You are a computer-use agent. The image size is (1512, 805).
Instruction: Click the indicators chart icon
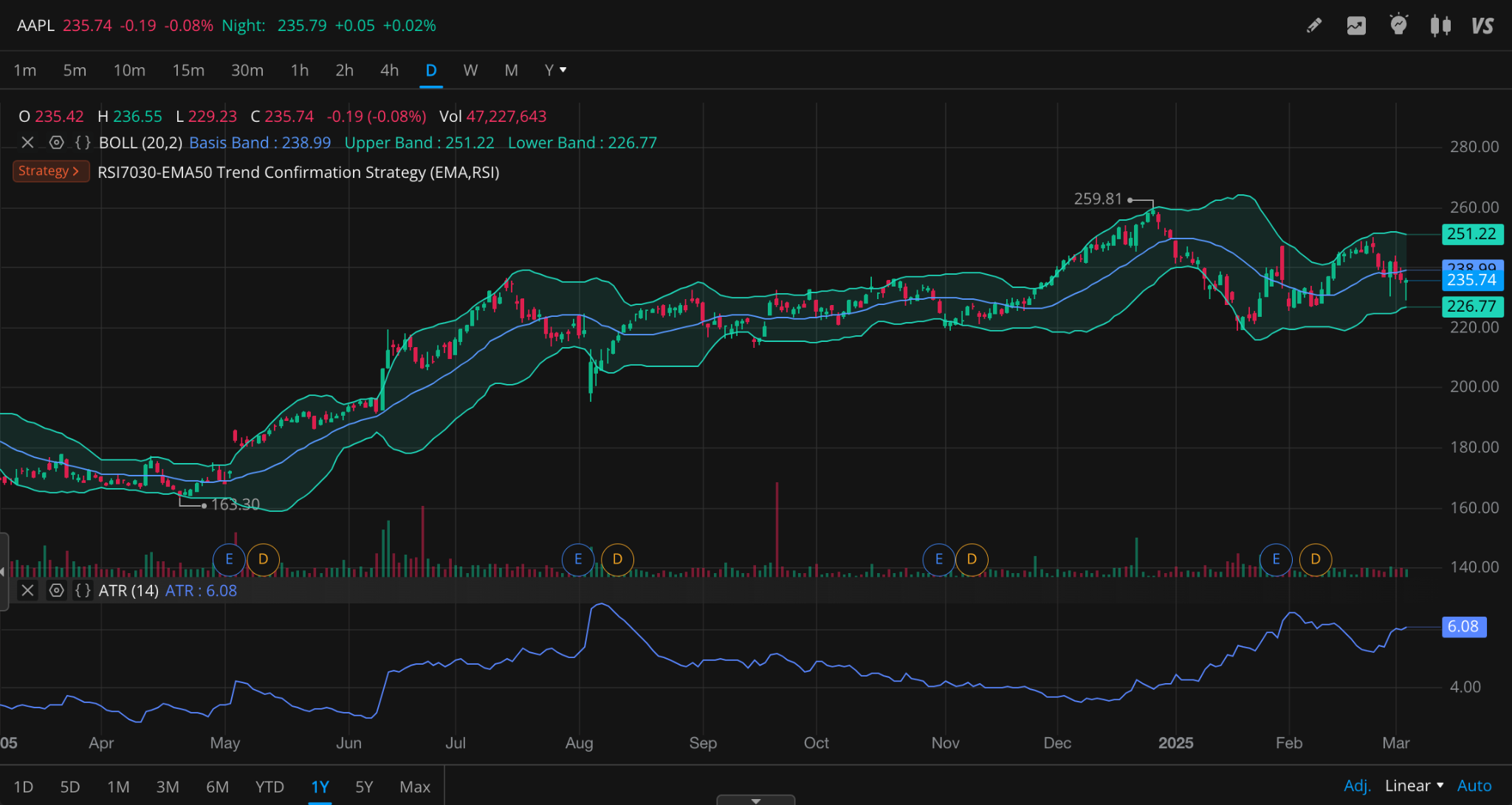(x=1356, y=26)
